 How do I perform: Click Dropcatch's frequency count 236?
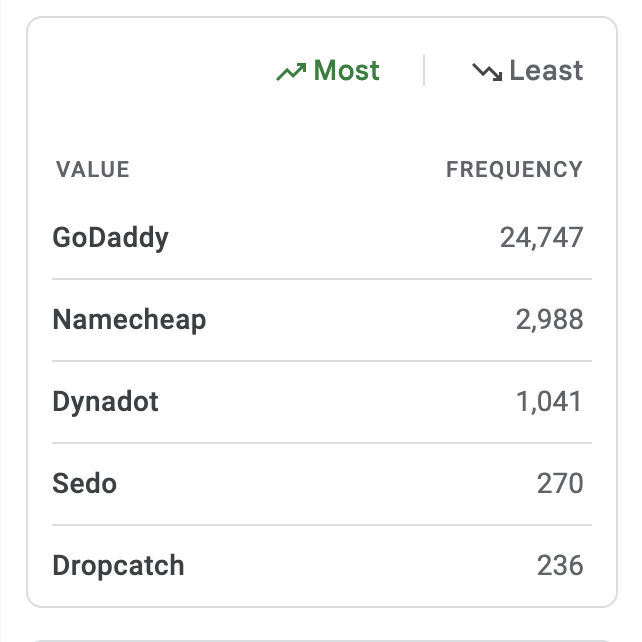(x=560, y=565)
